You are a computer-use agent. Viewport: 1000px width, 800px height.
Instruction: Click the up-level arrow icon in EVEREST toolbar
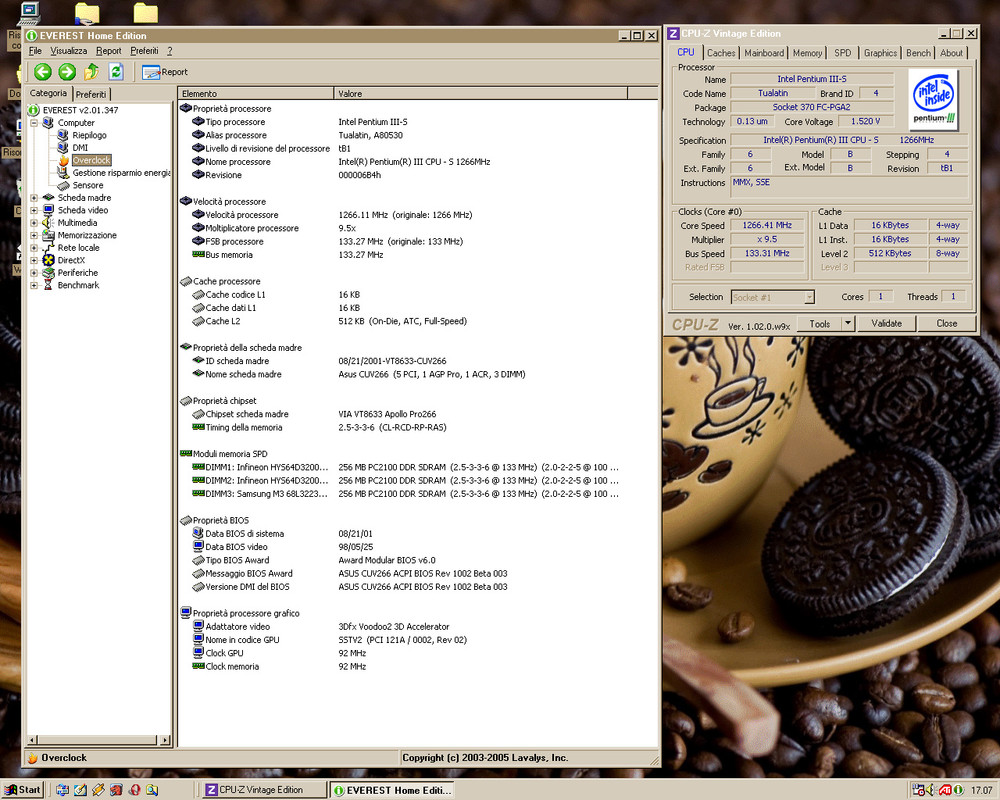(x=92, y=71)
